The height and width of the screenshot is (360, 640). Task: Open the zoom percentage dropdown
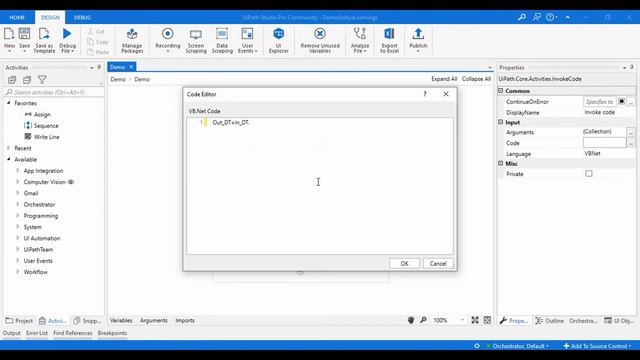coord(462,320)
